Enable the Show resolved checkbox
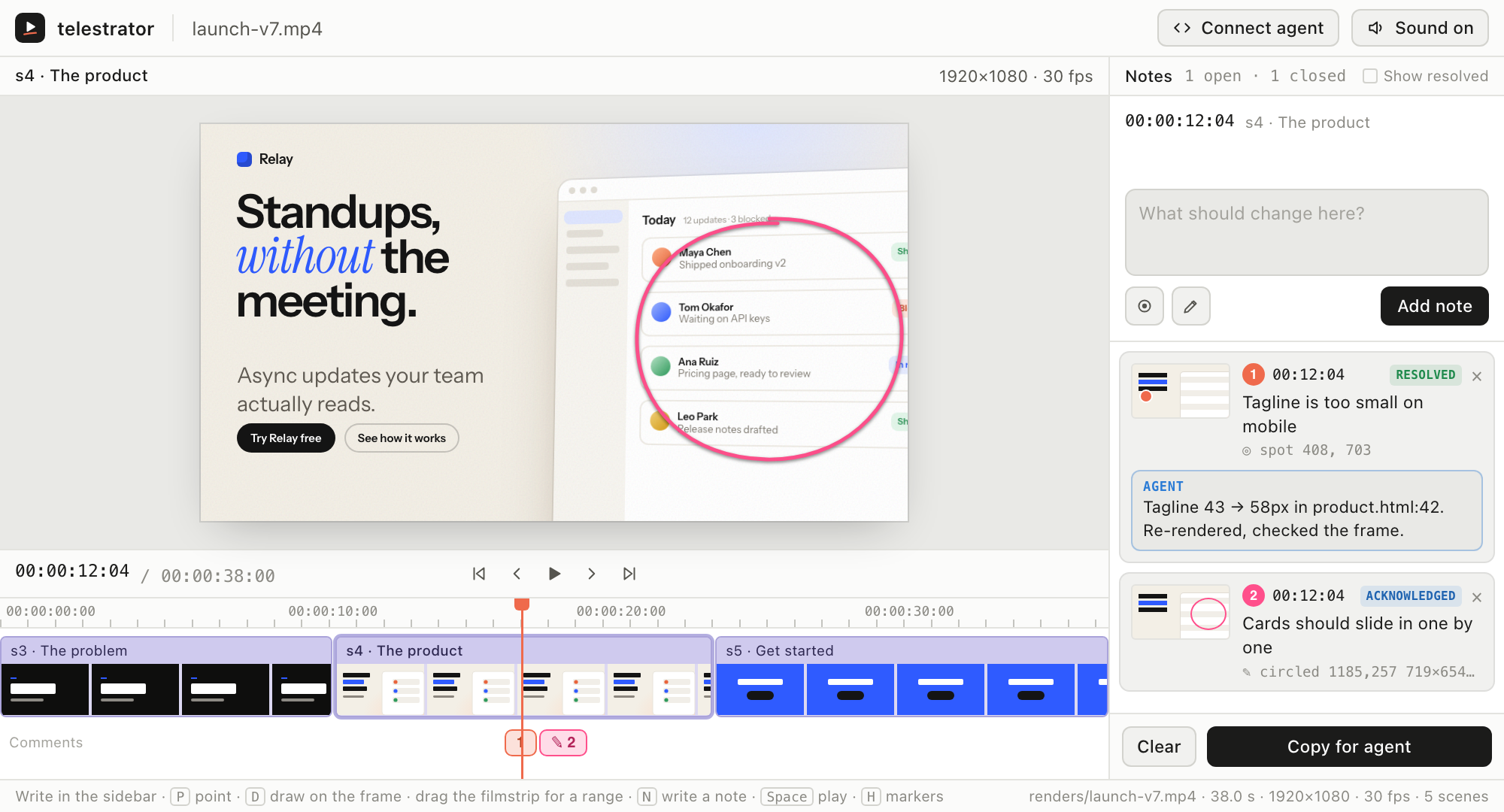 click(x=1370, y=76)
